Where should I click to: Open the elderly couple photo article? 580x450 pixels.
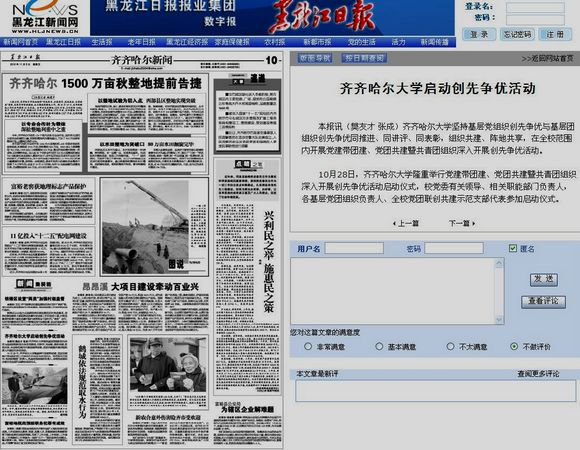click(168, 365)
